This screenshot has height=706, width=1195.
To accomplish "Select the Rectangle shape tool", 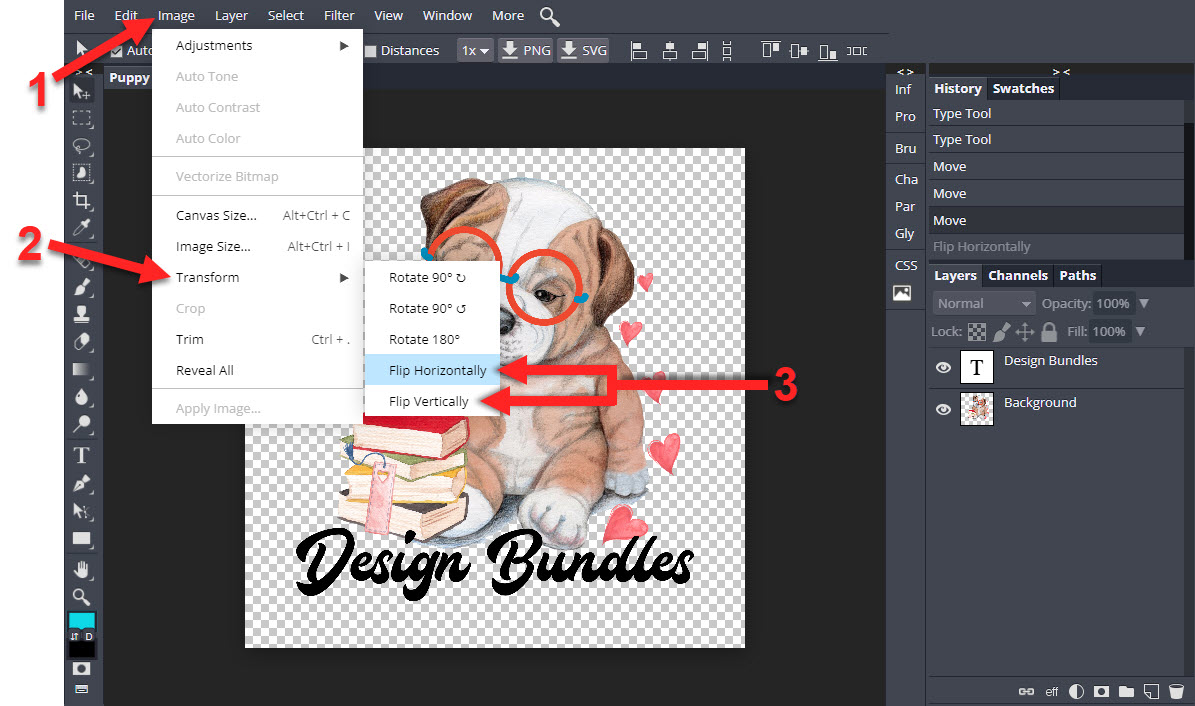I will [x=81, y=539].
